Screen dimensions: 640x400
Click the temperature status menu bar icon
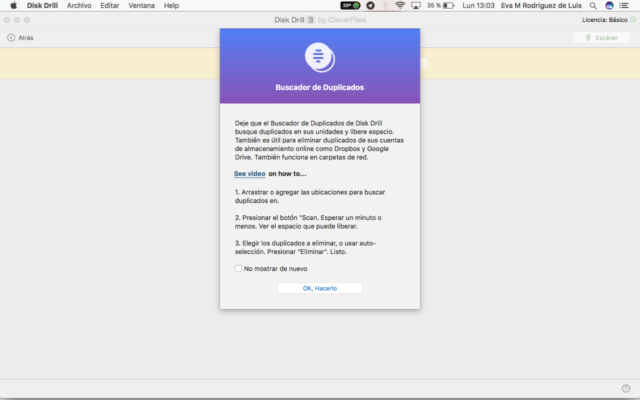[351, 5]
